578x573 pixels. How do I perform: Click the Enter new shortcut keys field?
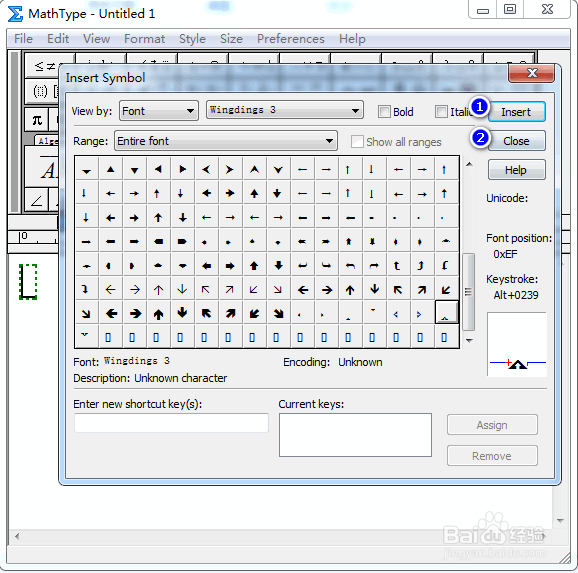(171, 423)
